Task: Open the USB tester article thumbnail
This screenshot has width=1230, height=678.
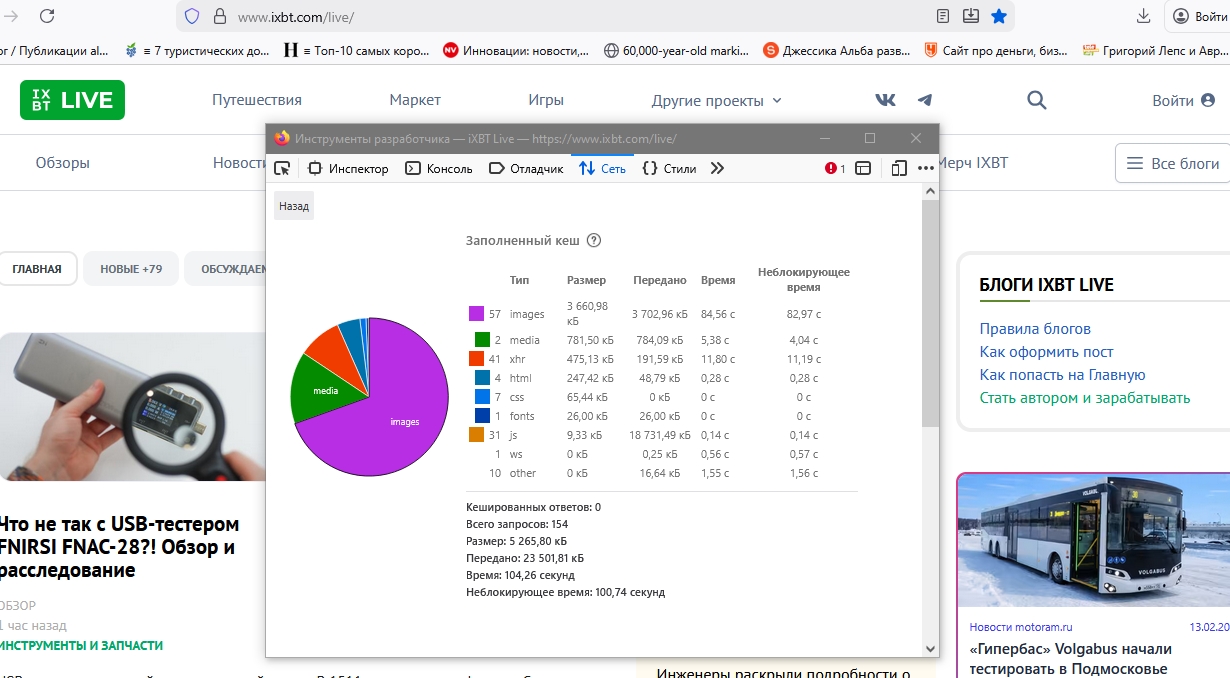Action: pos(132,407)
